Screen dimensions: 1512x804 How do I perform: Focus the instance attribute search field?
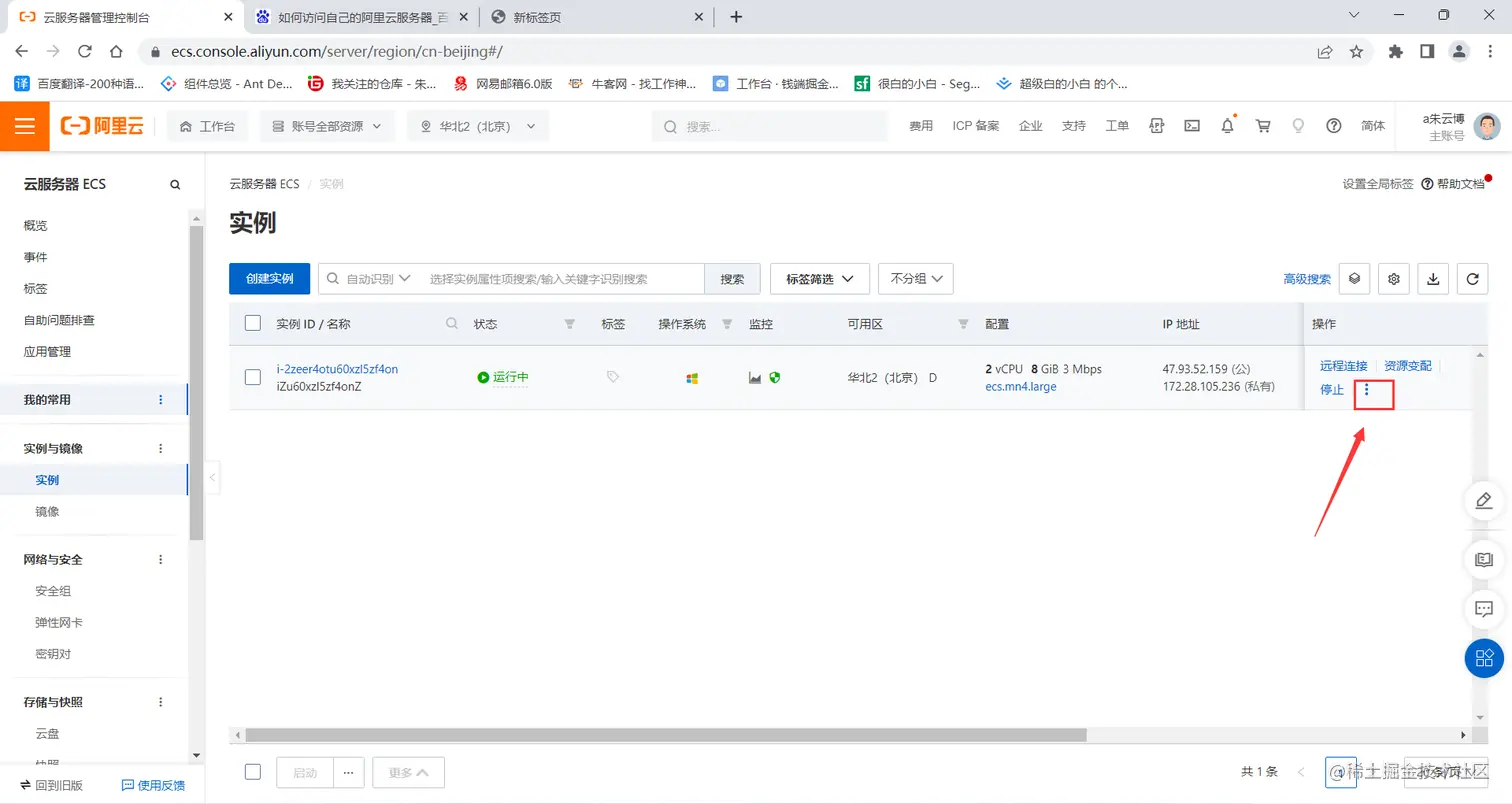[563, 279]
